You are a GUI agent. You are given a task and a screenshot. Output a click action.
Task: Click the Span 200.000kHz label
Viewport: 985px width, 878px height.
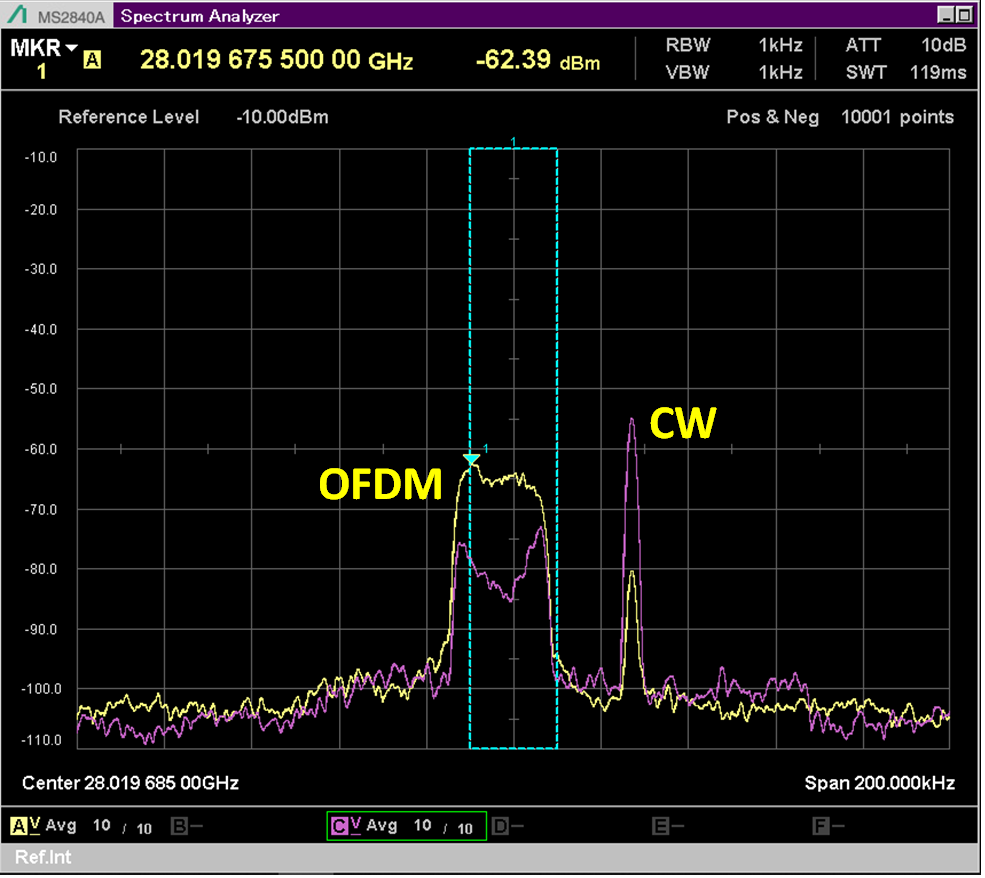coord(879,782)
